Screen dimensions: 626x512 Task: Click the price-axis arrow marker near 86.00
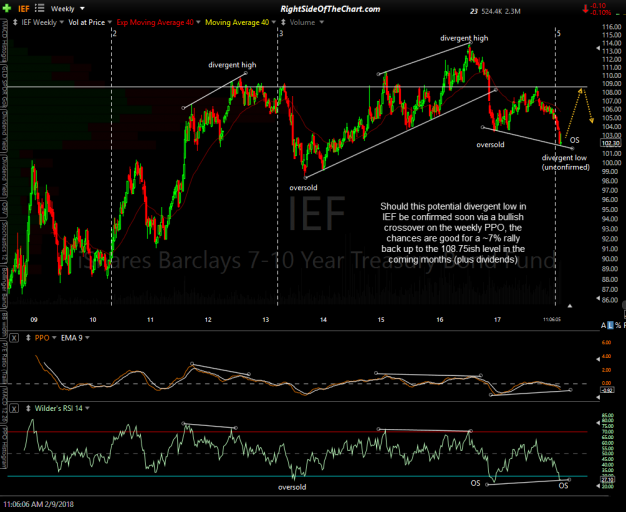pyautogui.click(x=598, y=299)
